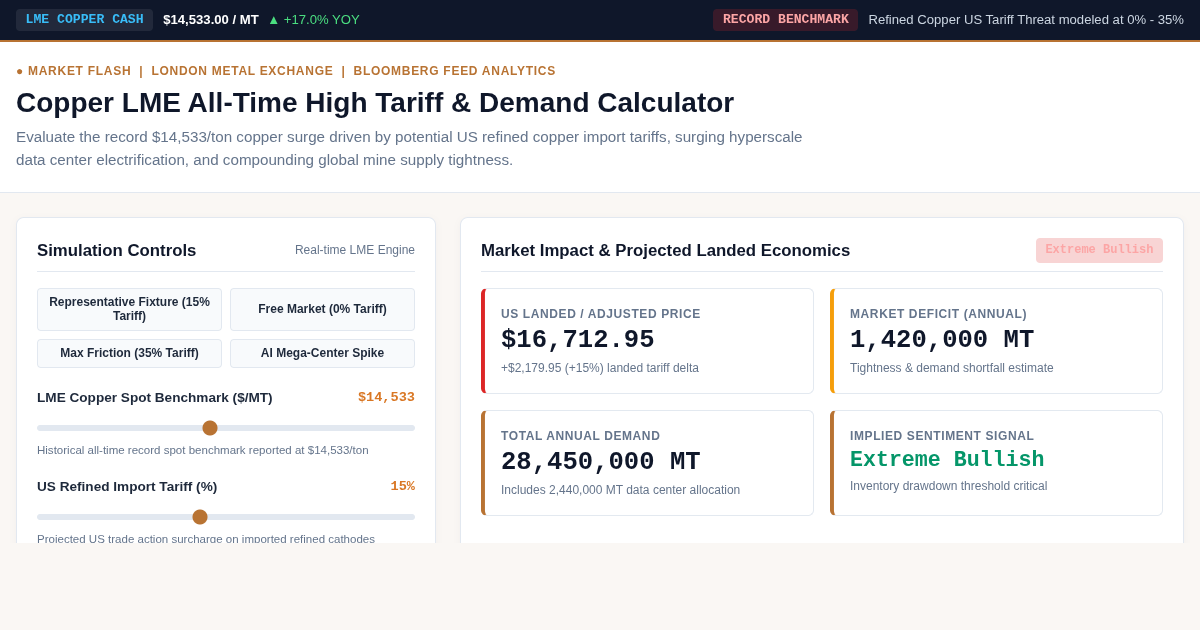Screen dimensions: 1200x630
Task: Click BLOOMBERG FEED ANALYTICS label
Action: pos(454,71)
